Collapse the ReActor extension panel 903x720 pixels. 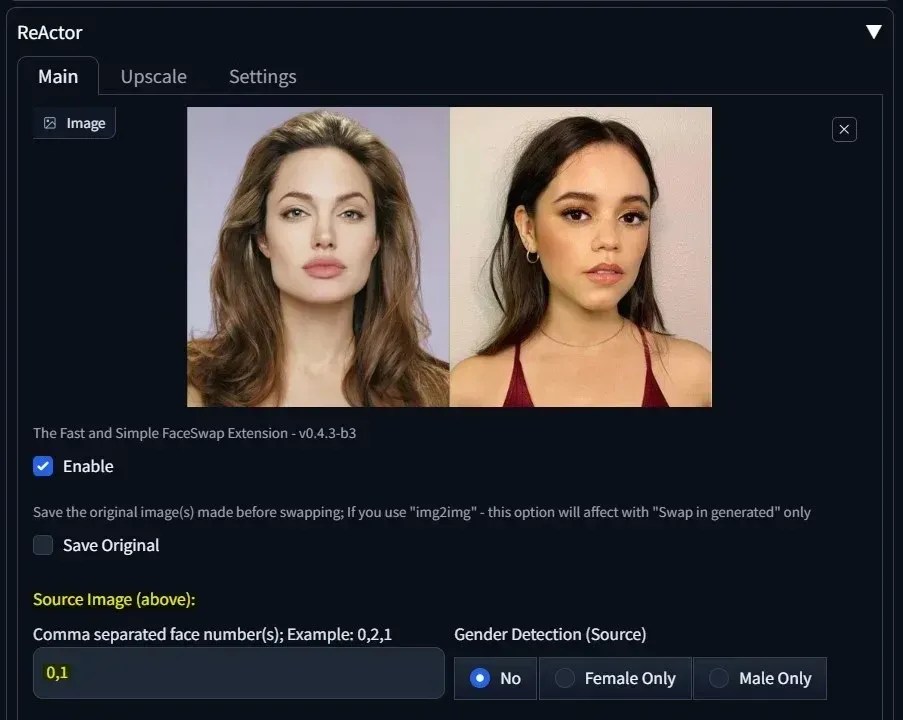(874, 30)
